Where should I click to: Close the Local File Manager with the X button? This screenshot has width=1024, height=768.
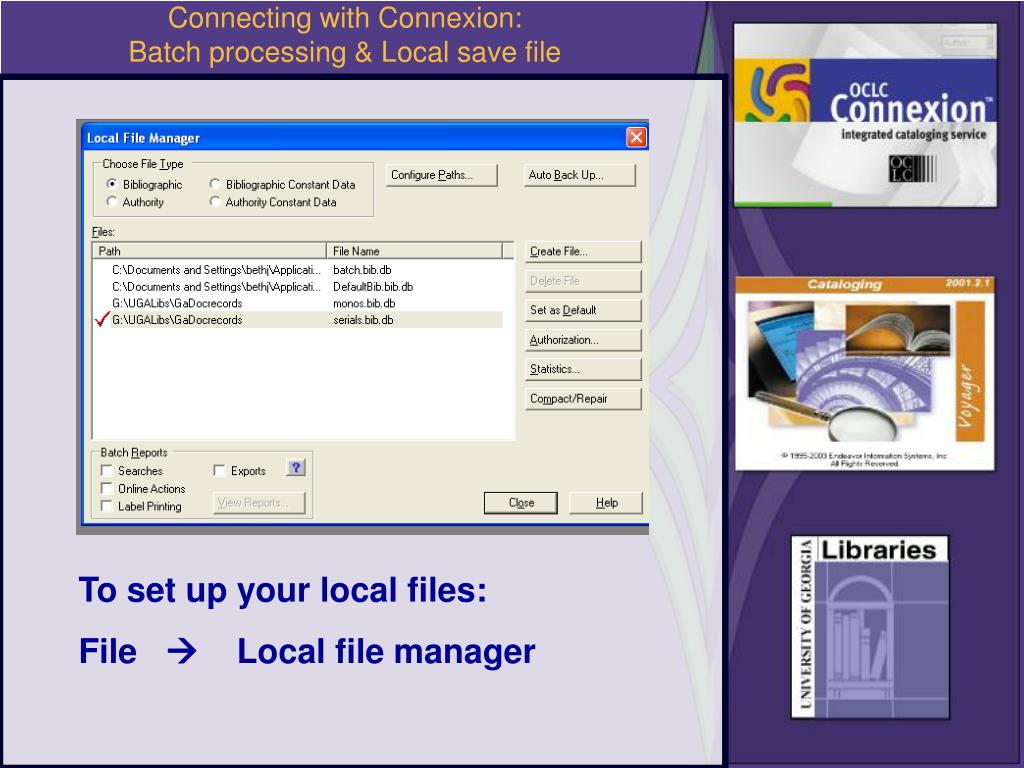(x=636, y=137)
